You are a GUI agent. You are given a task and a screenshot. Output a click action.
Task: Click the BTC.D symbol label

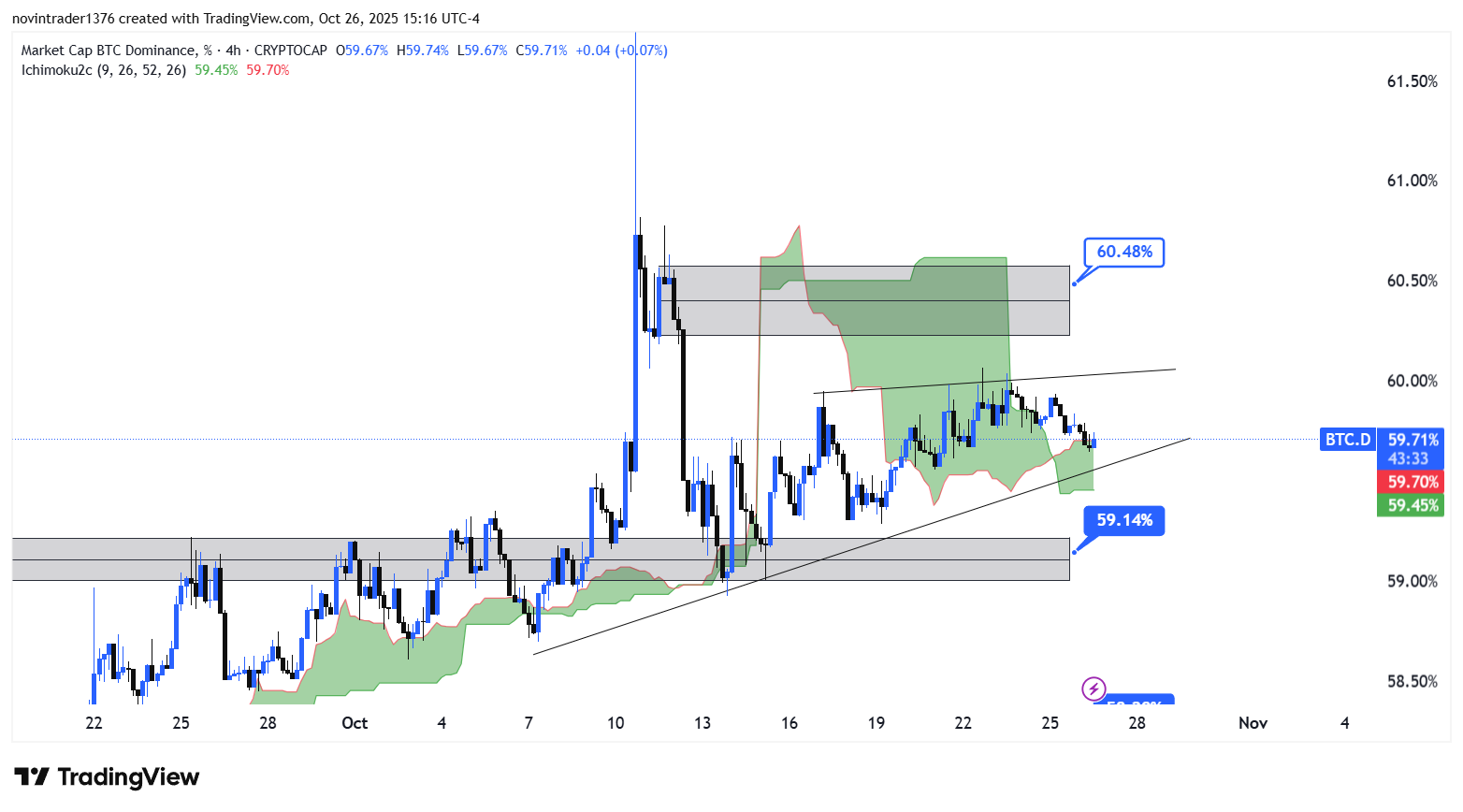tap(1347, 439)
